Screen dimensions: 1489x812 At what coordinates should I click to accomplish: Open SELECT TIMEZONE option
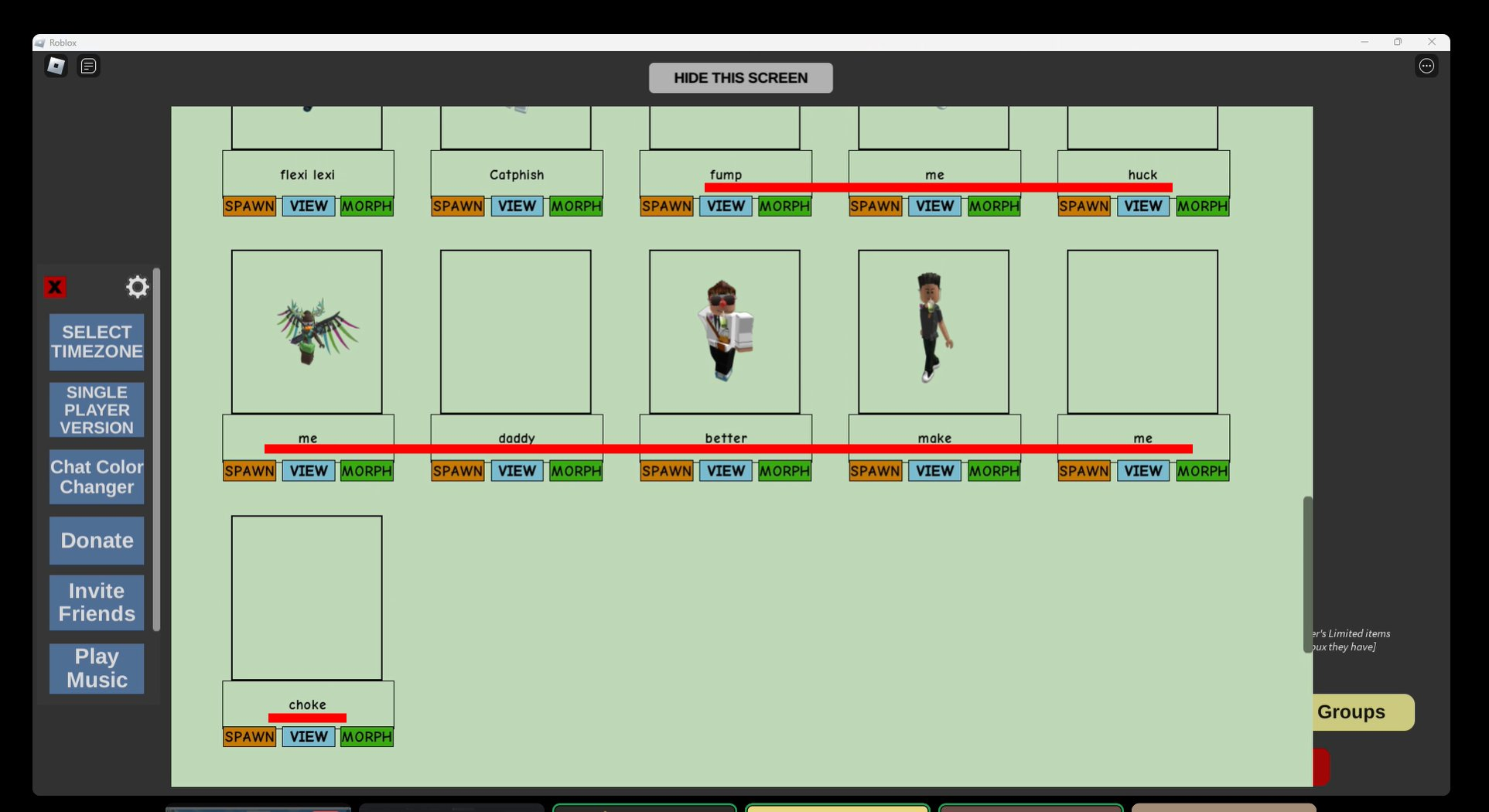(x=97, y=342)
